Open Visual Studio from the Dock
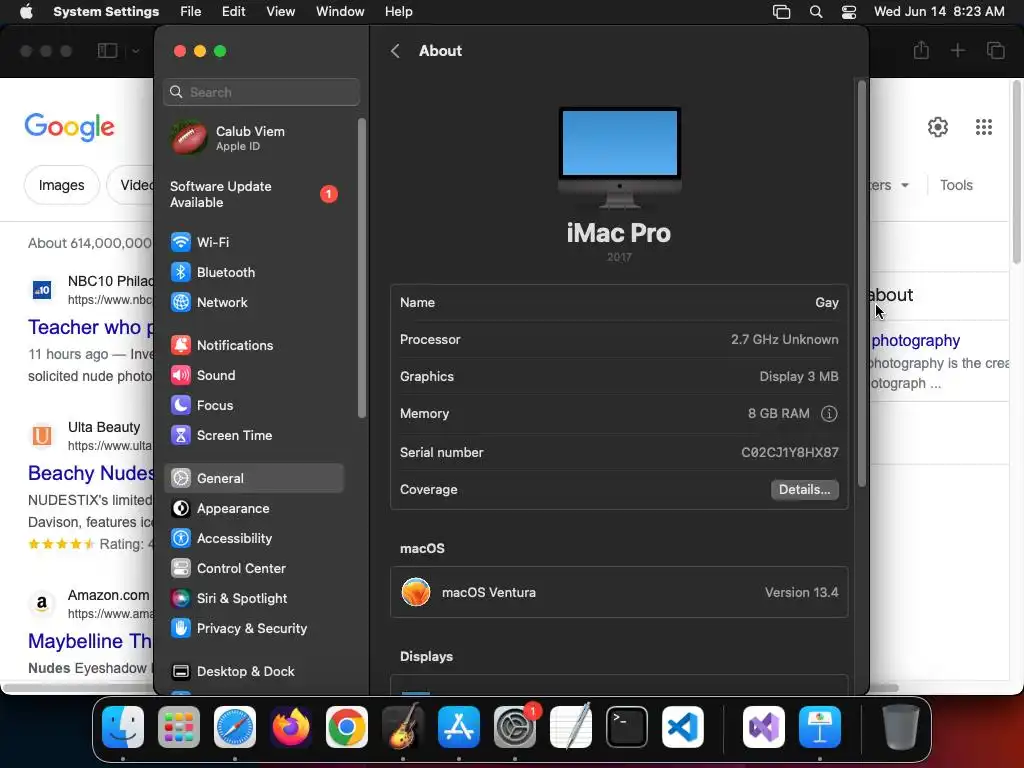This screenshot has width=1024, height=768. click(x=764, y=727)
